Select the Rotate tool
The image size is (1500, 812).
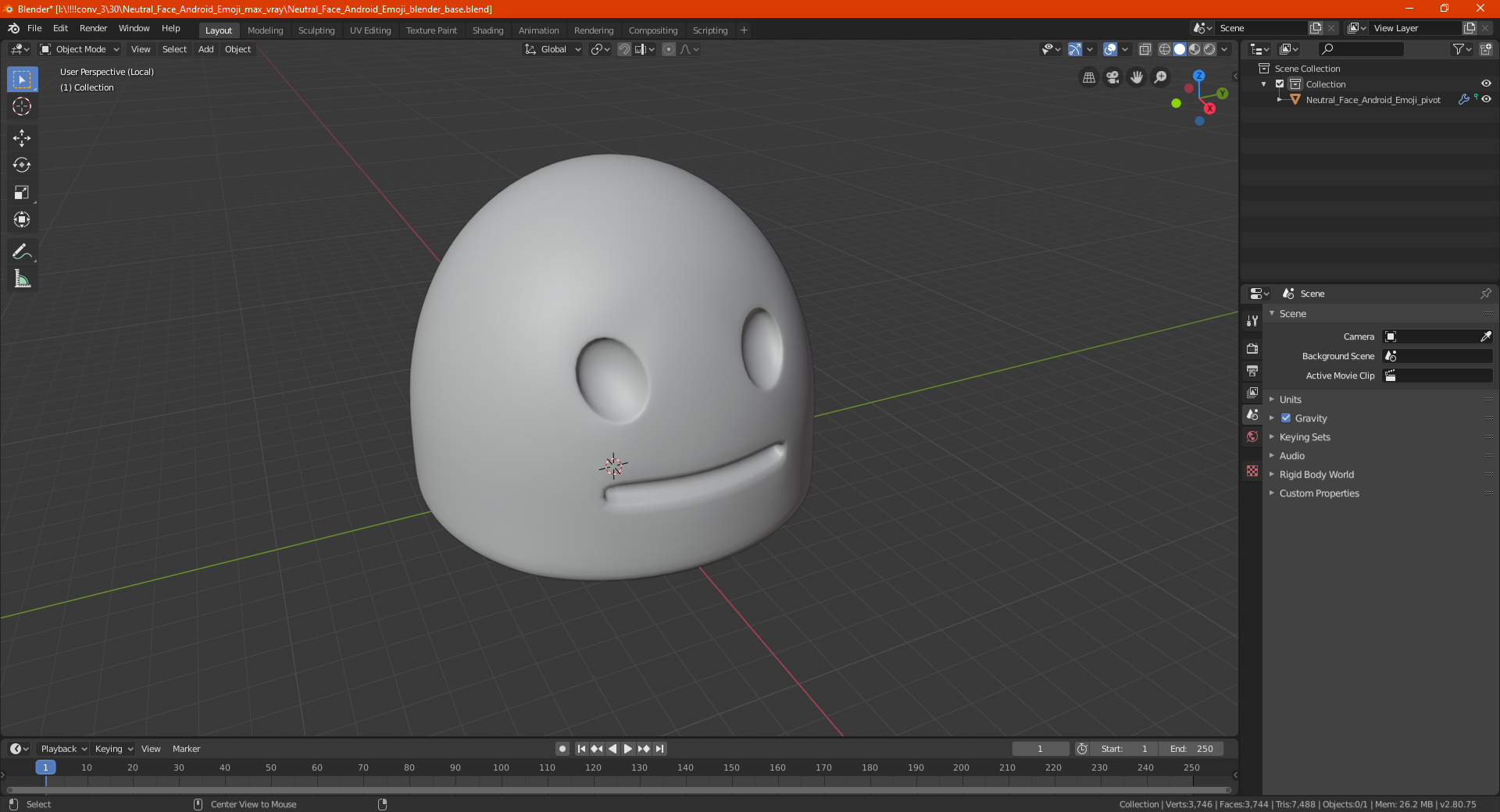tap(22, 166)
